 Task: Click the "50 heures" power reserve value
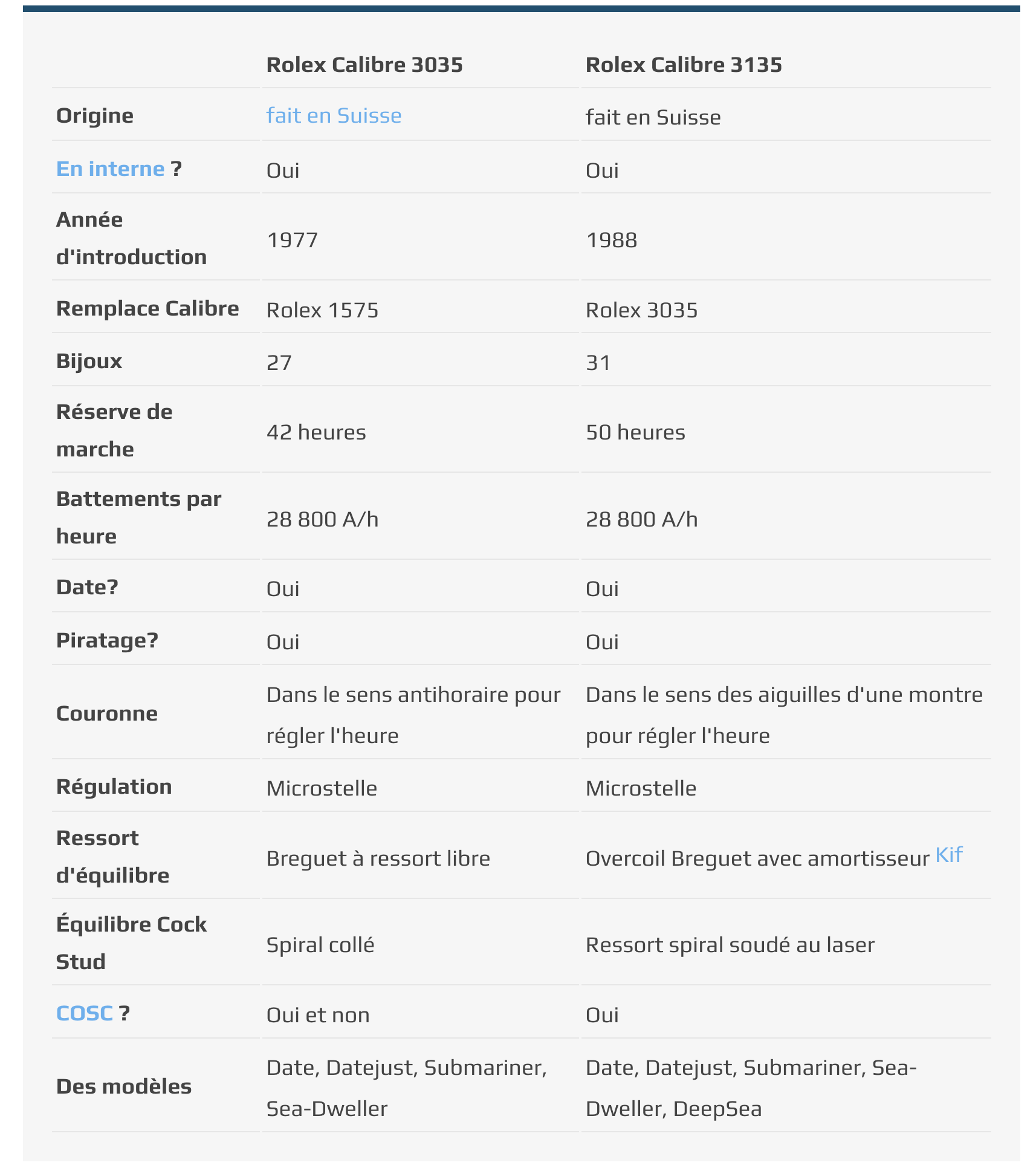click(635, 432)
